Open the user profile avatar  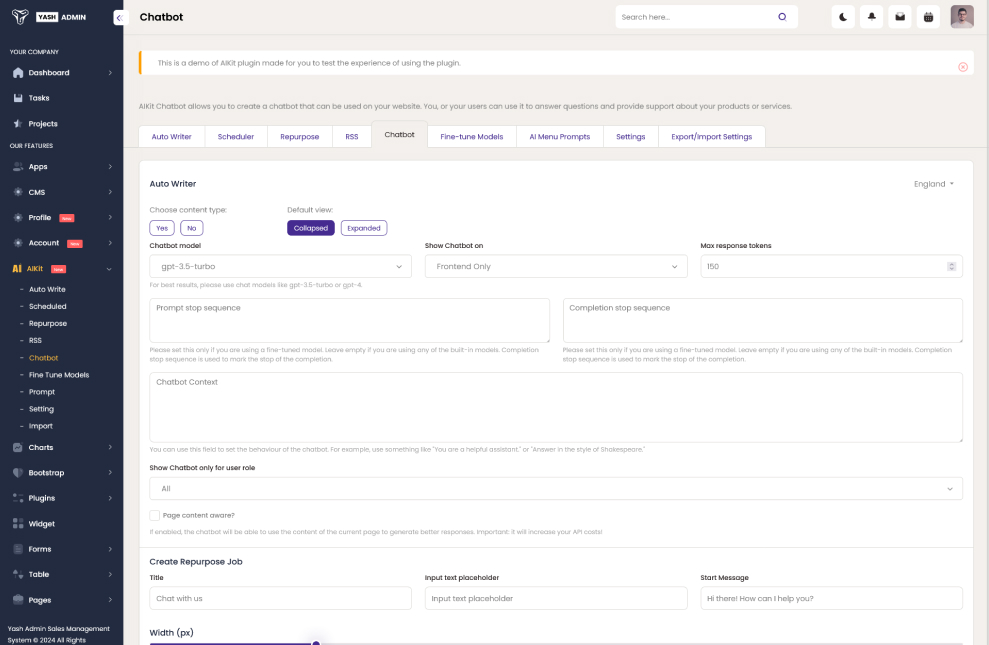pos(962,17)
